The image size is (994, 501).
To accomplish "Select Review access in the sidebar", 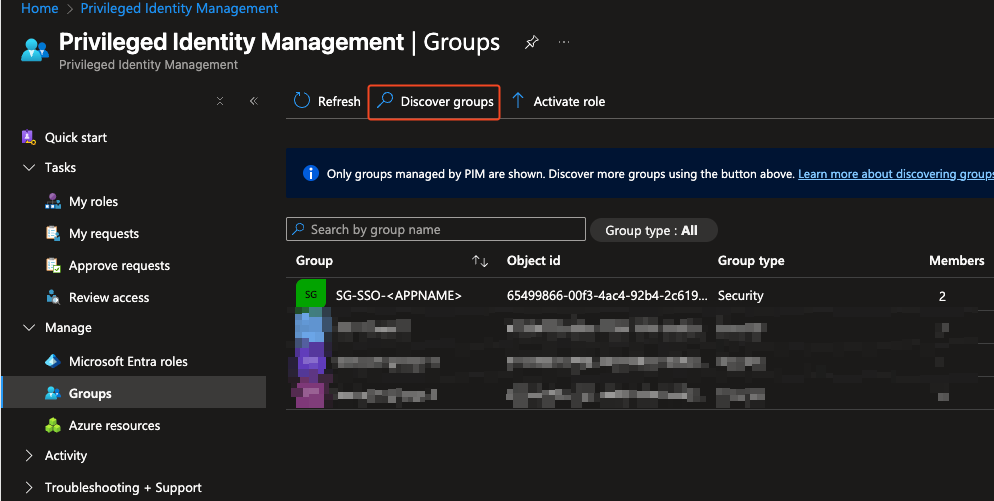I will click(x=109, y=297).
